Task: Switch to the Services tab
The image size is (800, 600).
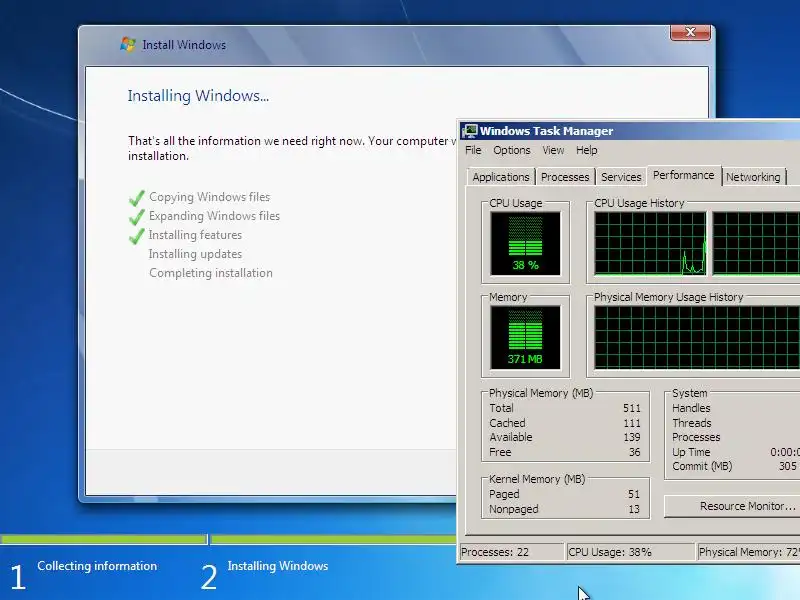Action: [621, 177]
